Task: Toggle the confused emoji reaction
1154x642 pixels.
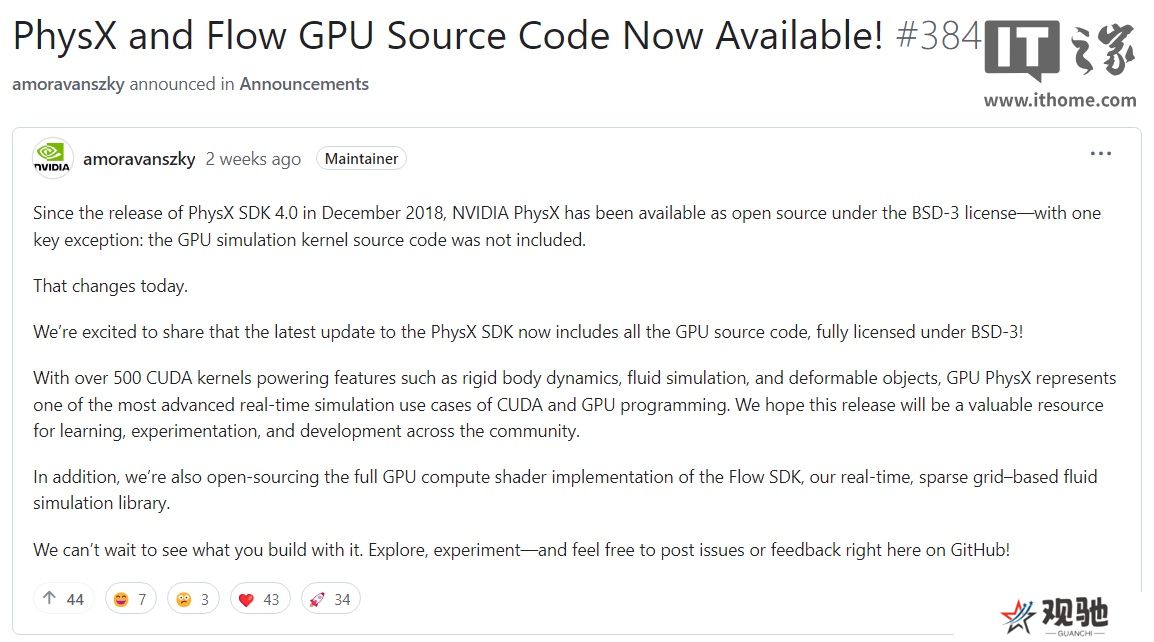Action: coord(193,599)
